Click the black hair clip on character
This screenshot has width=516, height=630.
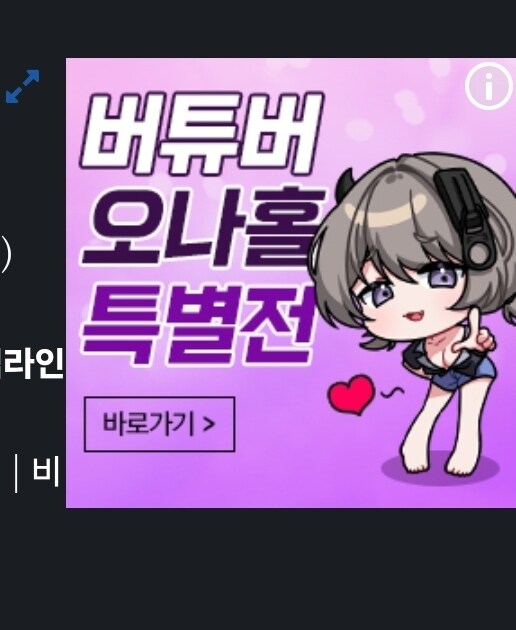click(x=466, y=217)
